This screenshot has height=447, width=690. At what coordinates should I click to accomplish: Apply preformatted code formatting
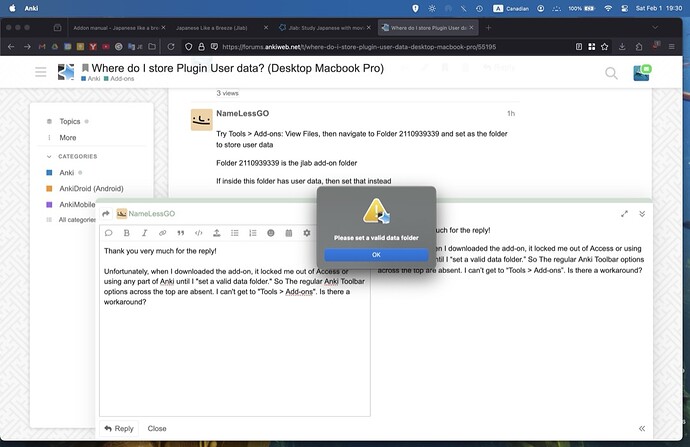[198, 233]
